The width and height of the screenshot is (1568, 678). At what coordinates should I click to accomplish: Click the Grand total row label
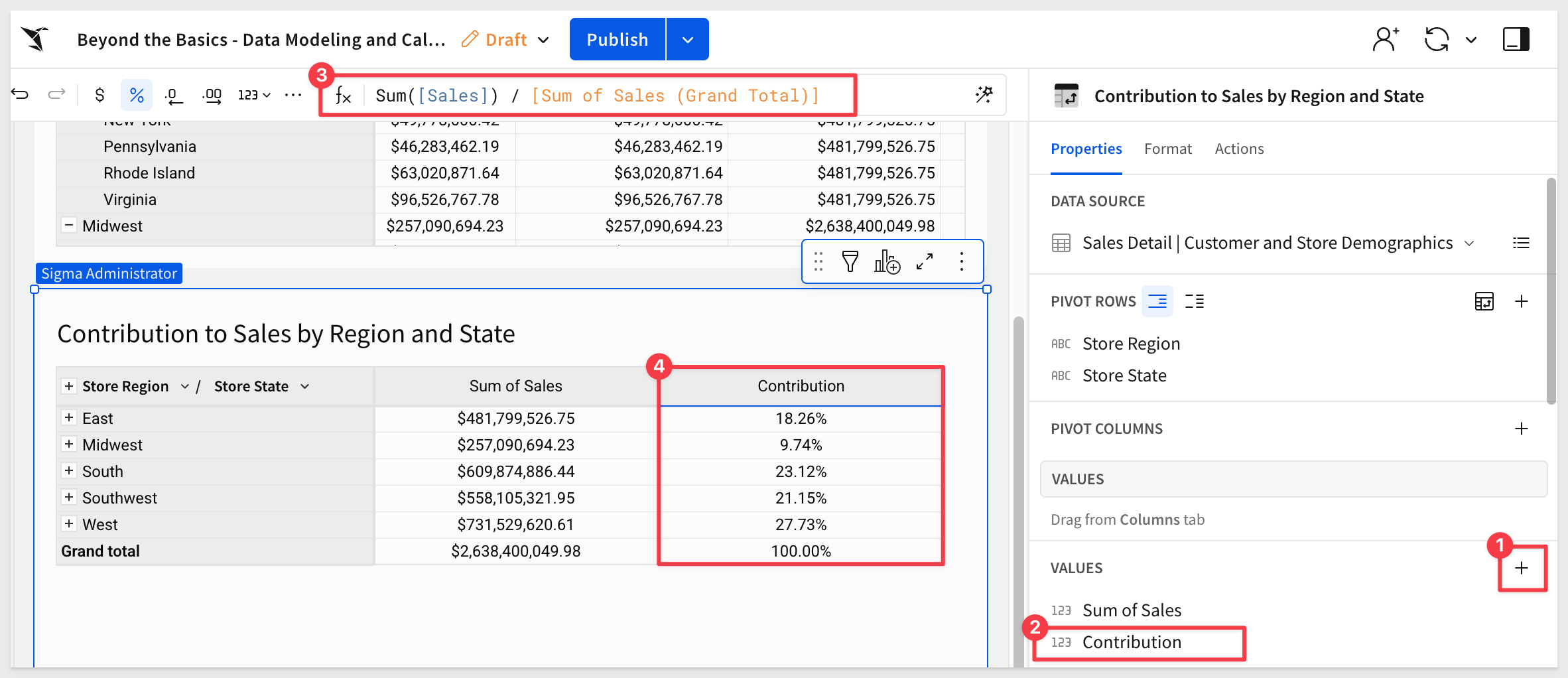(x=101, y=551)
